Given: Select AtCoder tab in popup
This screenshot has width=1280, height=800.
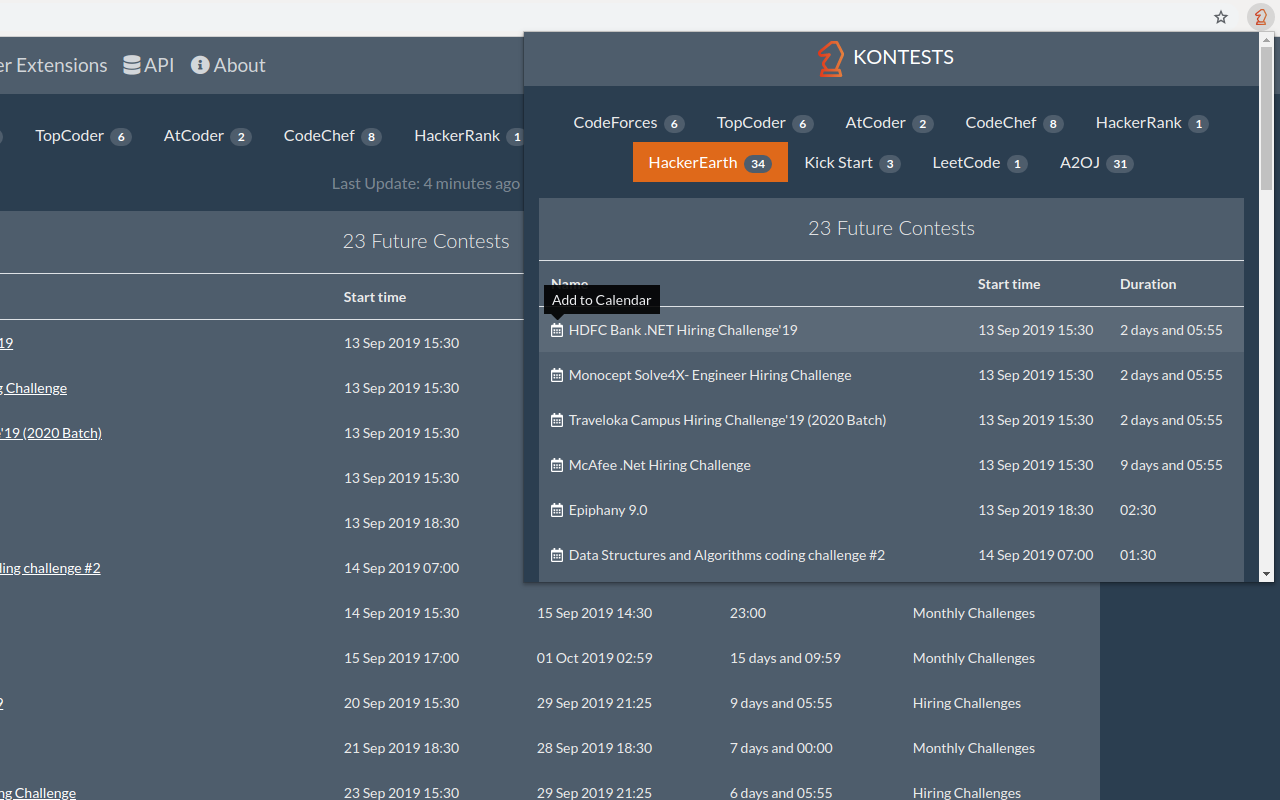Looking at the screenshot, I should [889, 123].
